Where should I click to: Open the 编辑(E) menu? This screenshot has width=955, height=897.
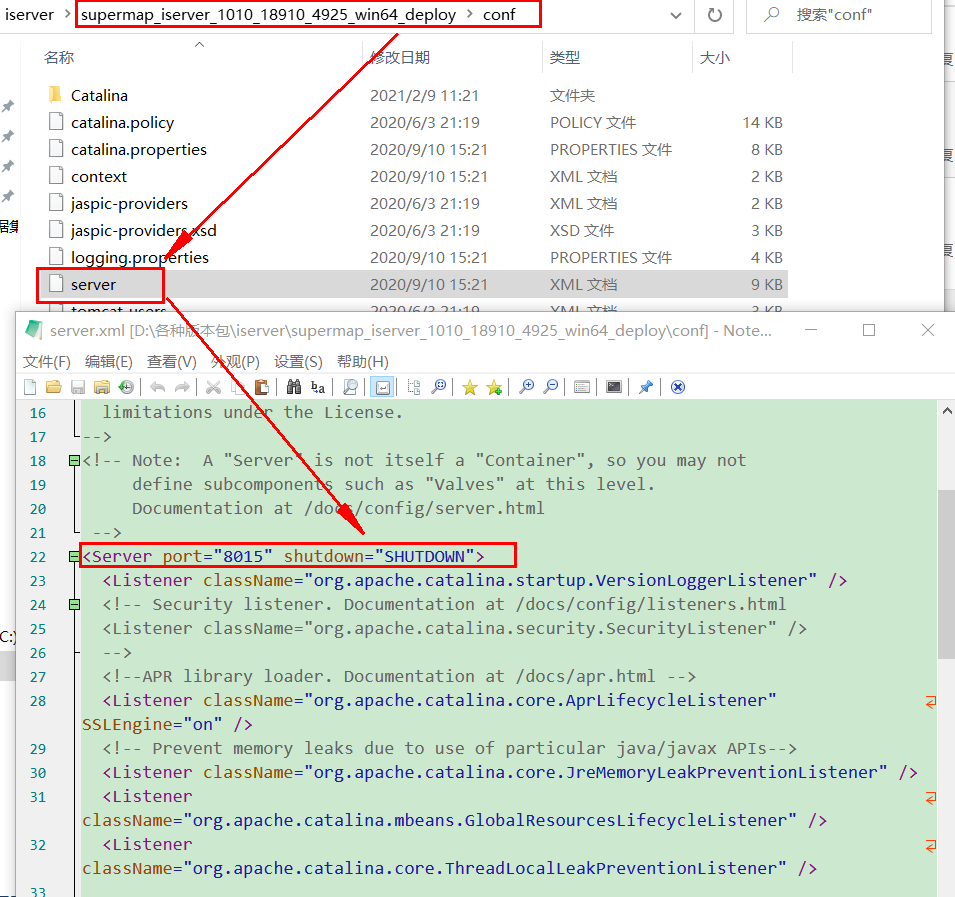108,362
